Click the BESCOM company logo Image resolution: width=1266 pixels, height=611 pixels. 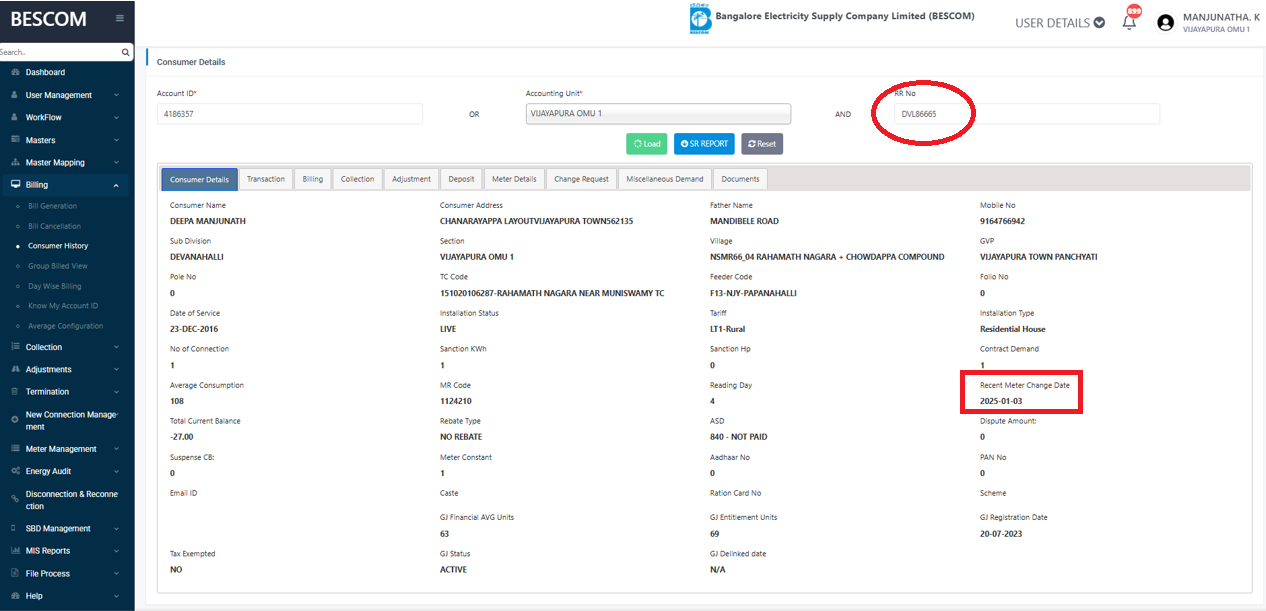[x=699, y=20]
